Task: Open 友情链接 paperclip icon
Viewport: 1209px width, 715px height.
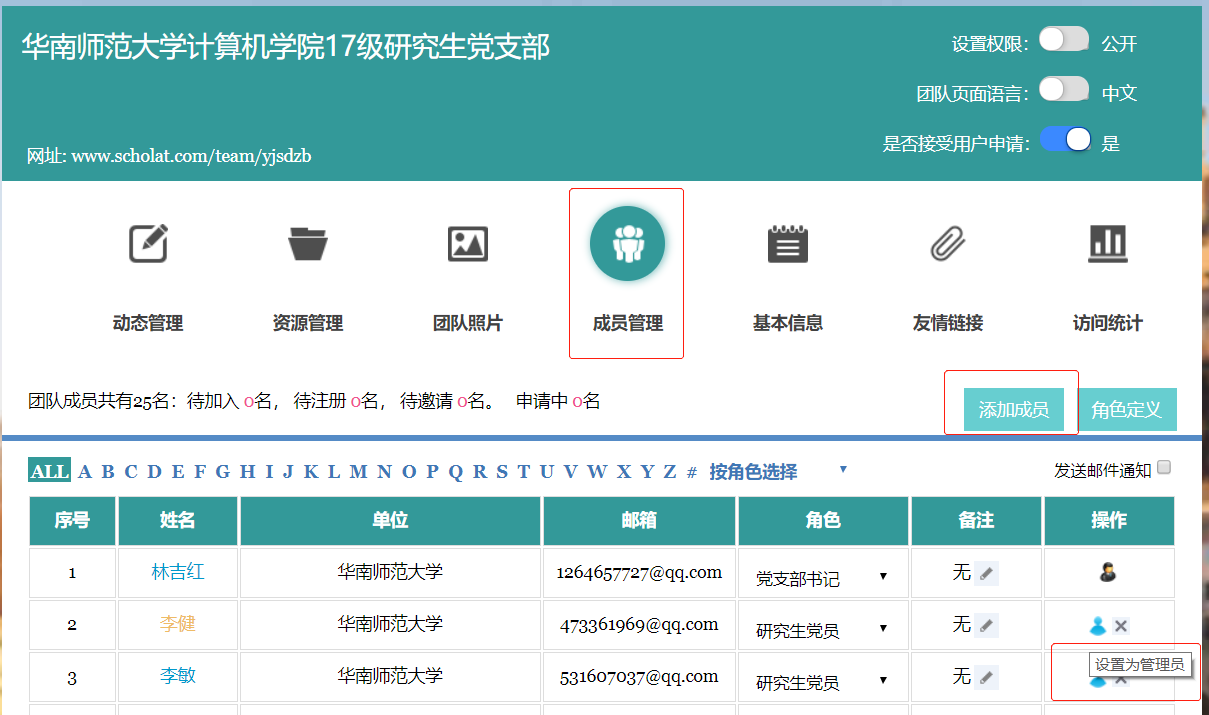Action: tap(947, 243)
